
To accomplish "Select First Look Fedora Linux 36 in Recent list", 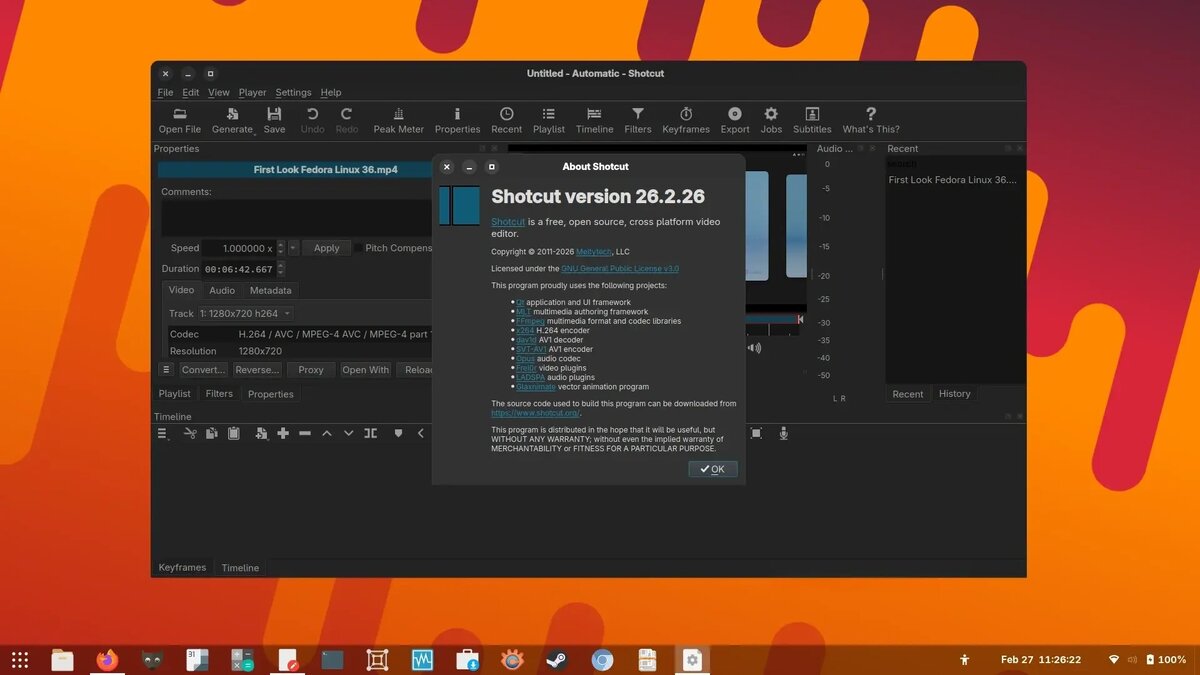I will tap(952, 180).
